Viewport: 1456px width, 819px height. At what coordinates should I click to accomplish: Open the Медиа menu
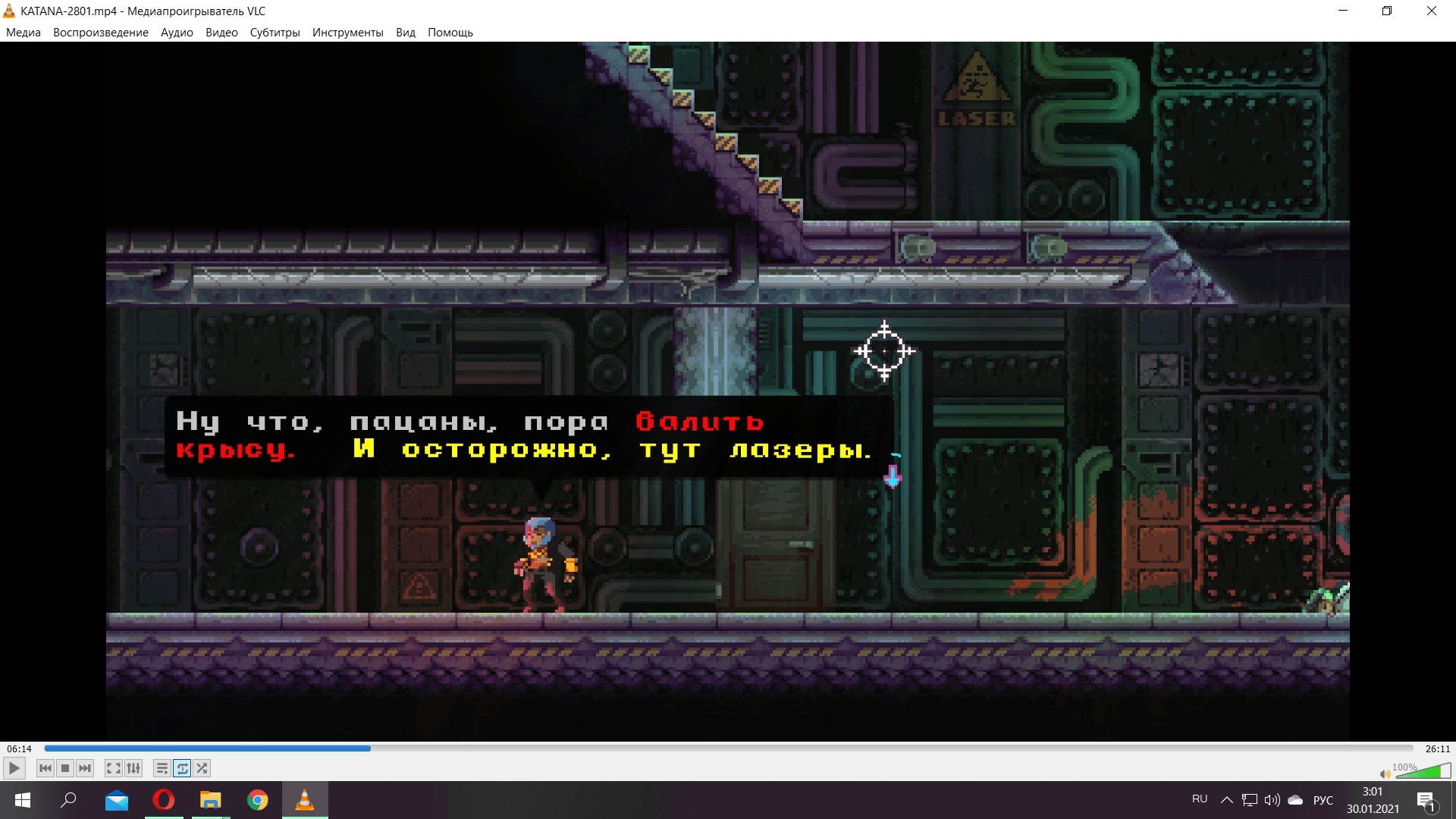pos(24,32)
